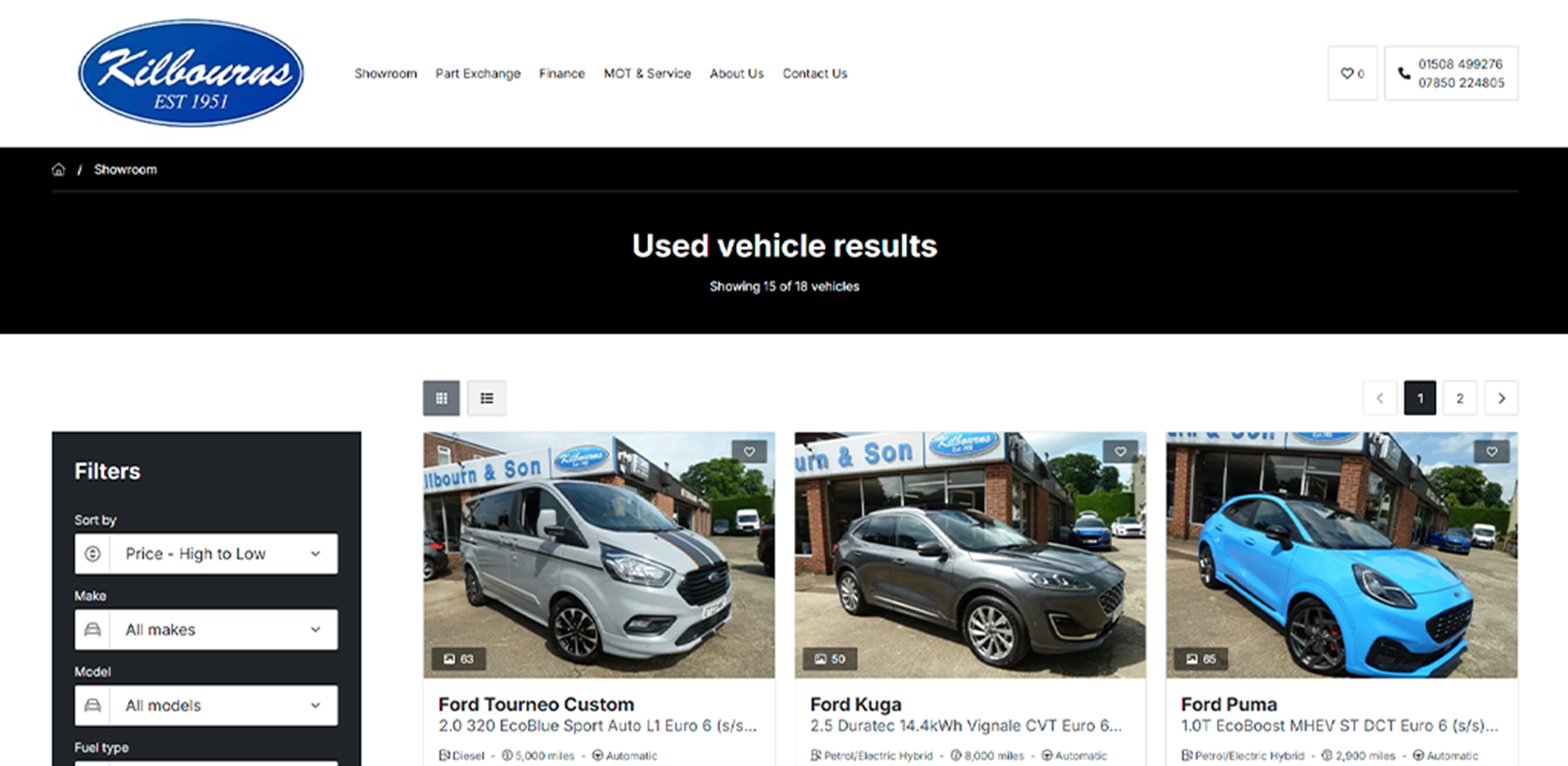1568x766 pixels.
Task: Click the 63 photos badge on Tourneo
Action: point(459,659)
